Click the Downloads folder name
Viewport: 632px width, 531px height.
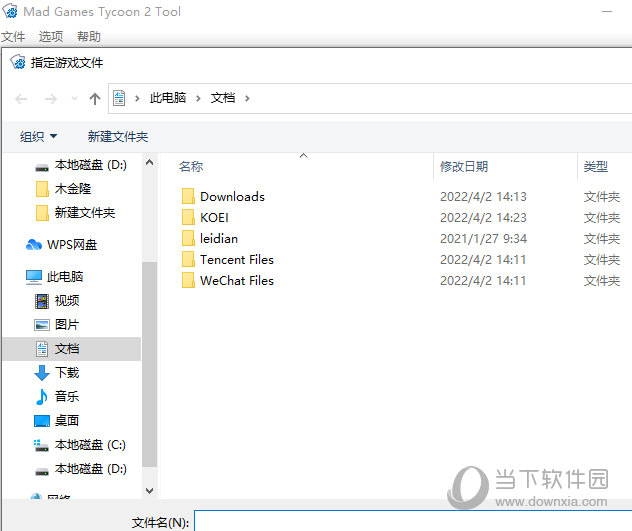pos(233,196)
